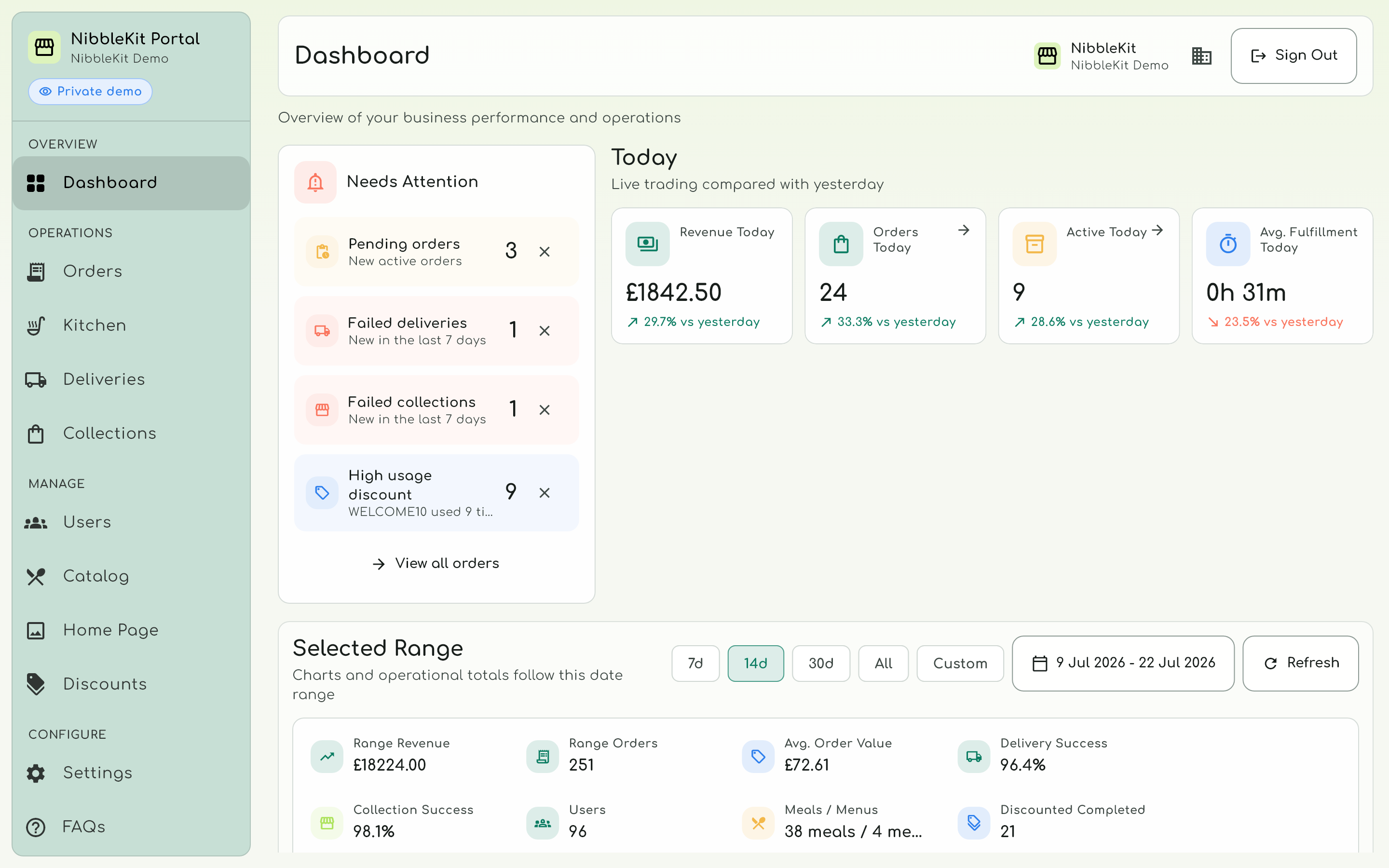Click the Active Today box icon

pyautogui.click(x=1035, y=244)
